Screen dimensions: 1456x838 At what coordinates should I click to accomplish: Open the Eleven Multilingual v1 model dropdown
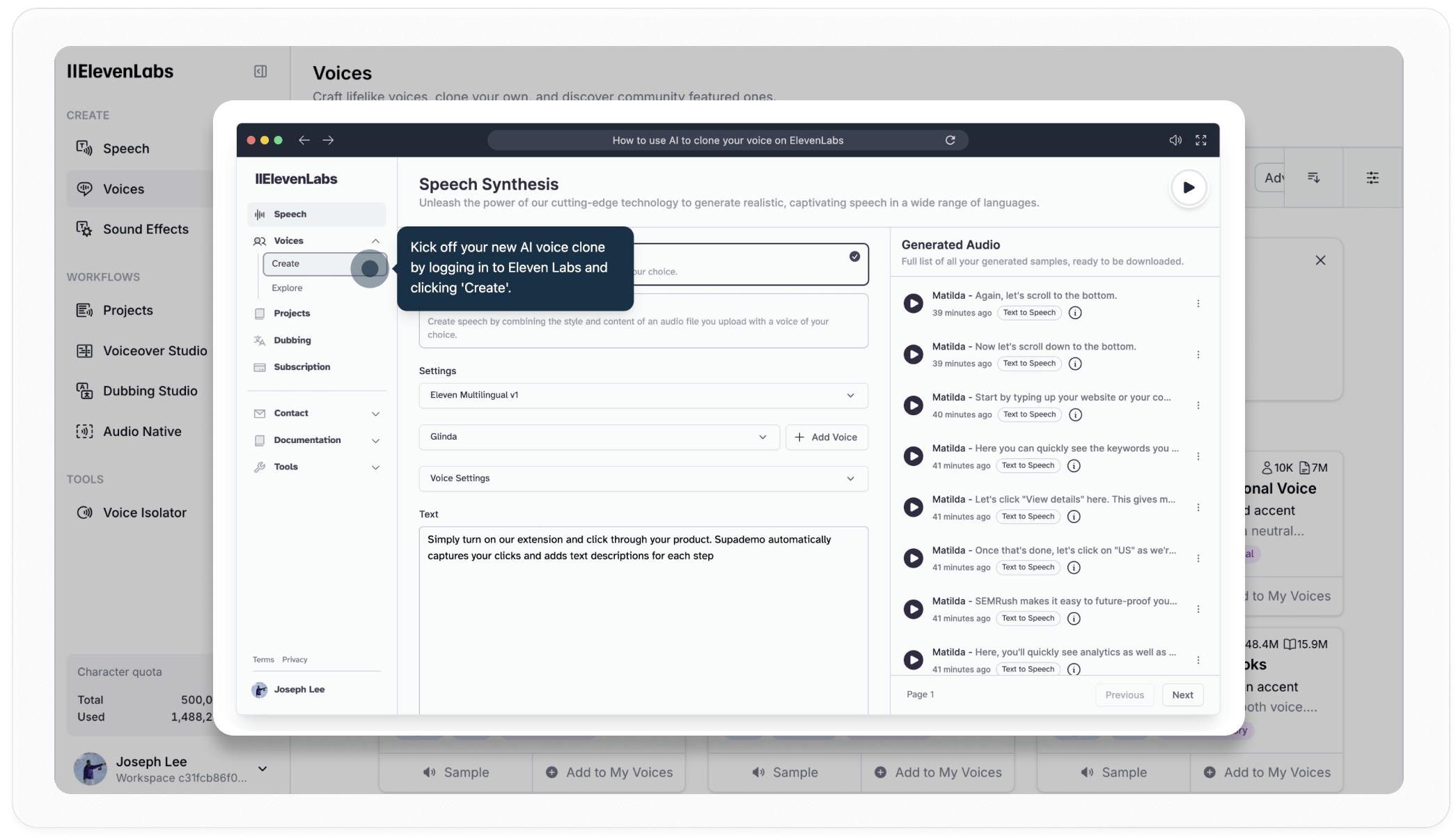coord(643,395)
